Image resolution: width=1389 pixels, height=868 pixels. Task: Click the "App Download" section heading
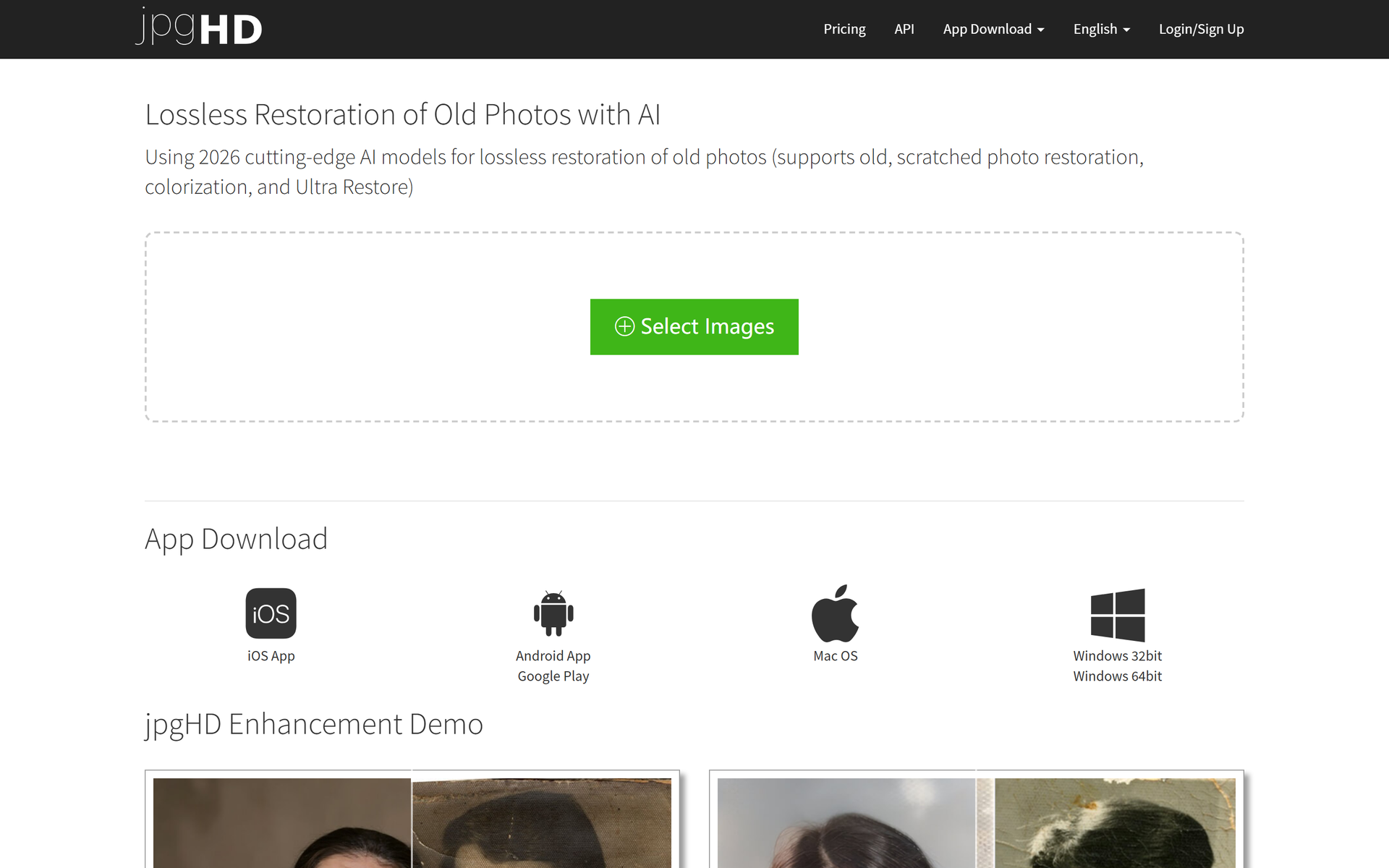[237, 539]
